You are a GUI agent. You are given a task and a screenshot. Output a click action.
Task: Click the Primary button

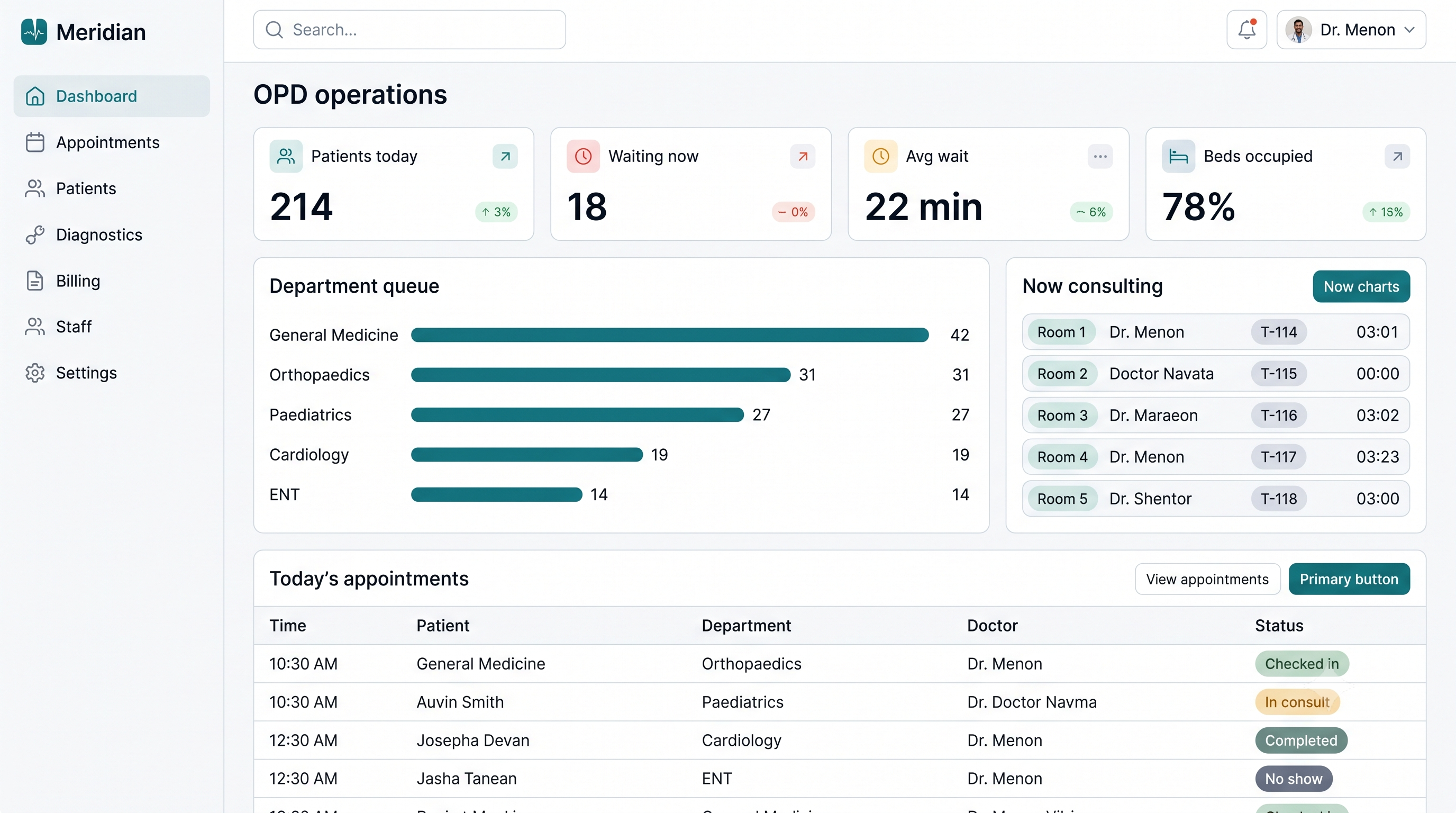[1349, 579]
